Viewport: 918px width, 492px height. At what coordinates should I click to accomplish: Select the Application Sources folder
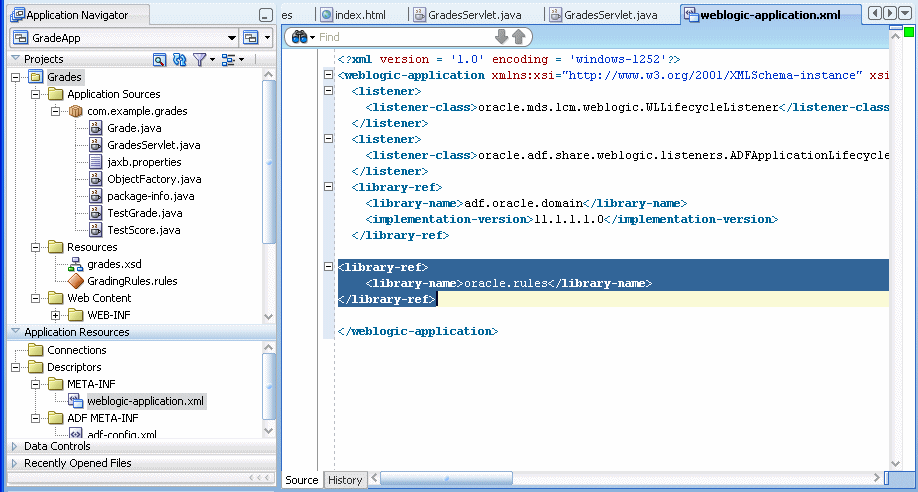pos(114,94)
